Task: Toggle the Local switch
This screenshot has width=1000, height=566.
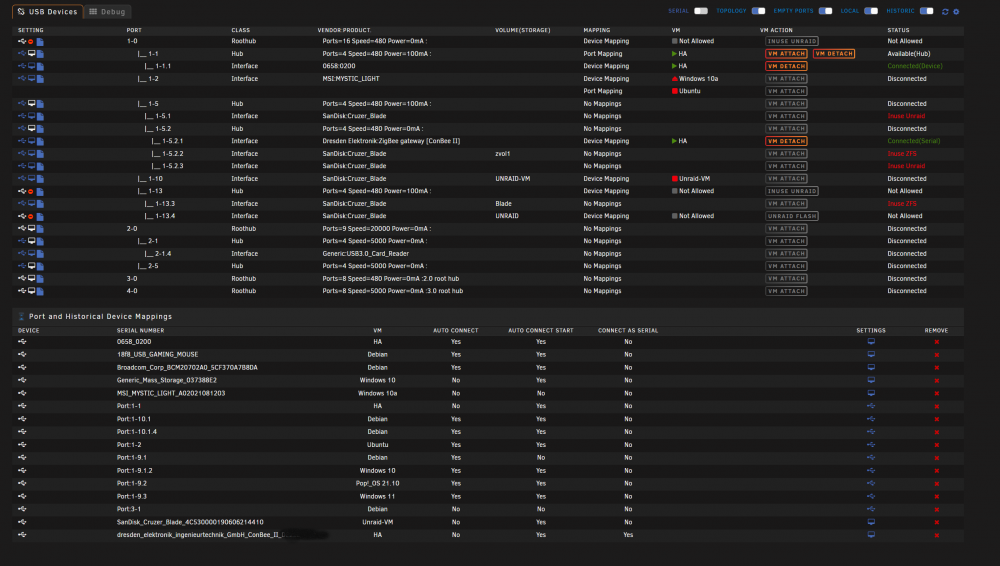Action: pos(871,11)
